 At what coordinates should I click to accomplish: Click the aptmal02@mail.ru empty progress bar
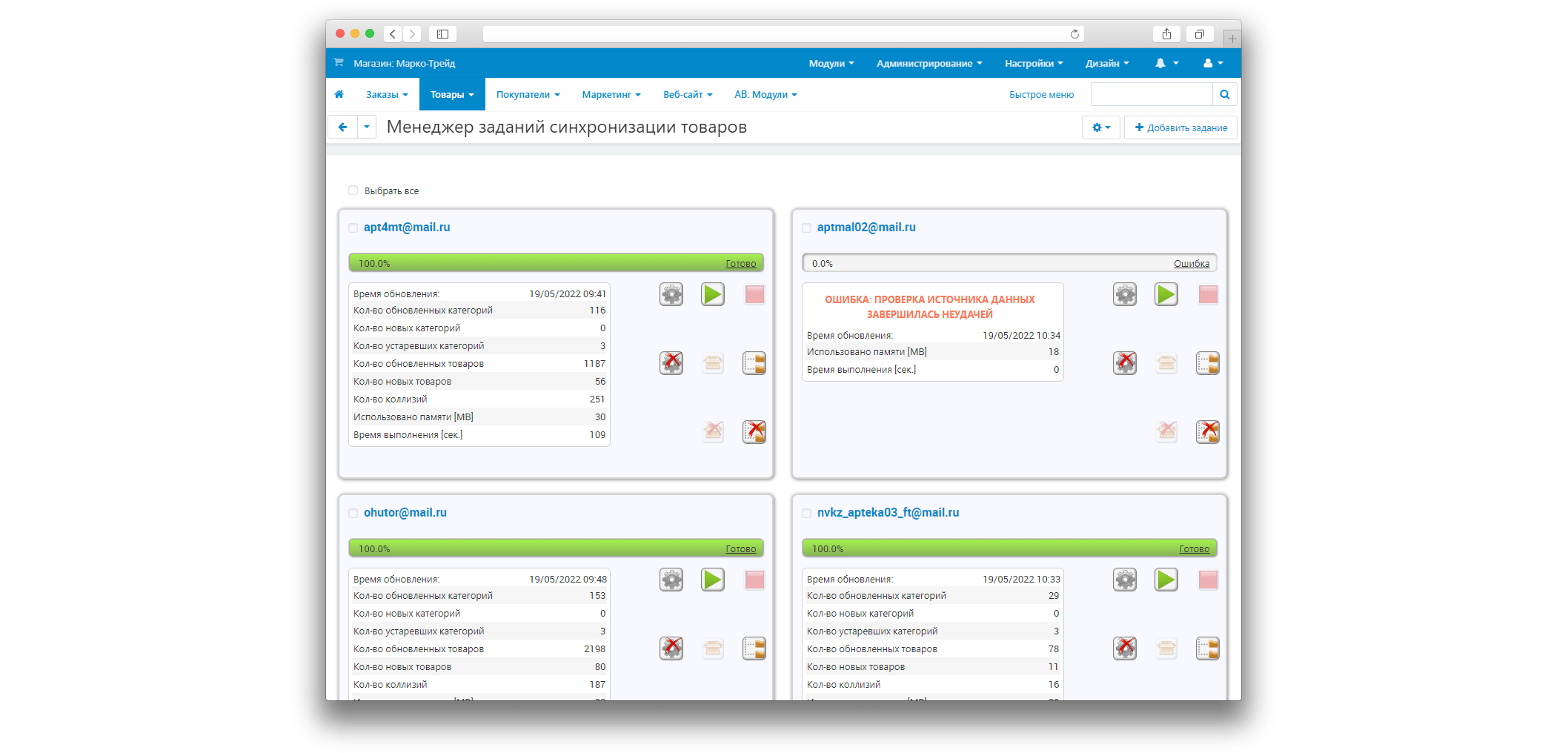(x=1009, y=263)
